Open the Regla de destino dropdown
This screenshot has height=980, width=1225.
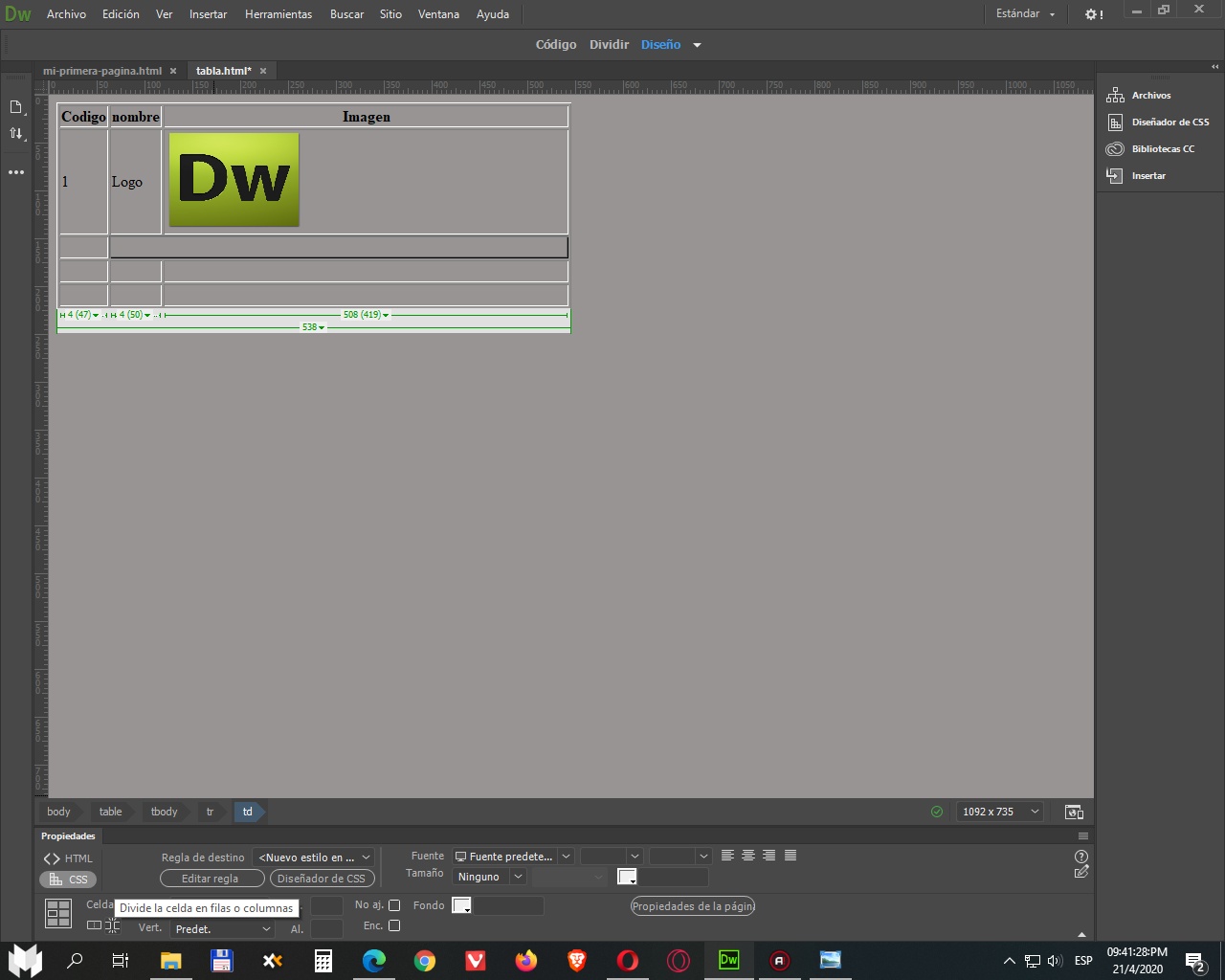pos(314,857)
